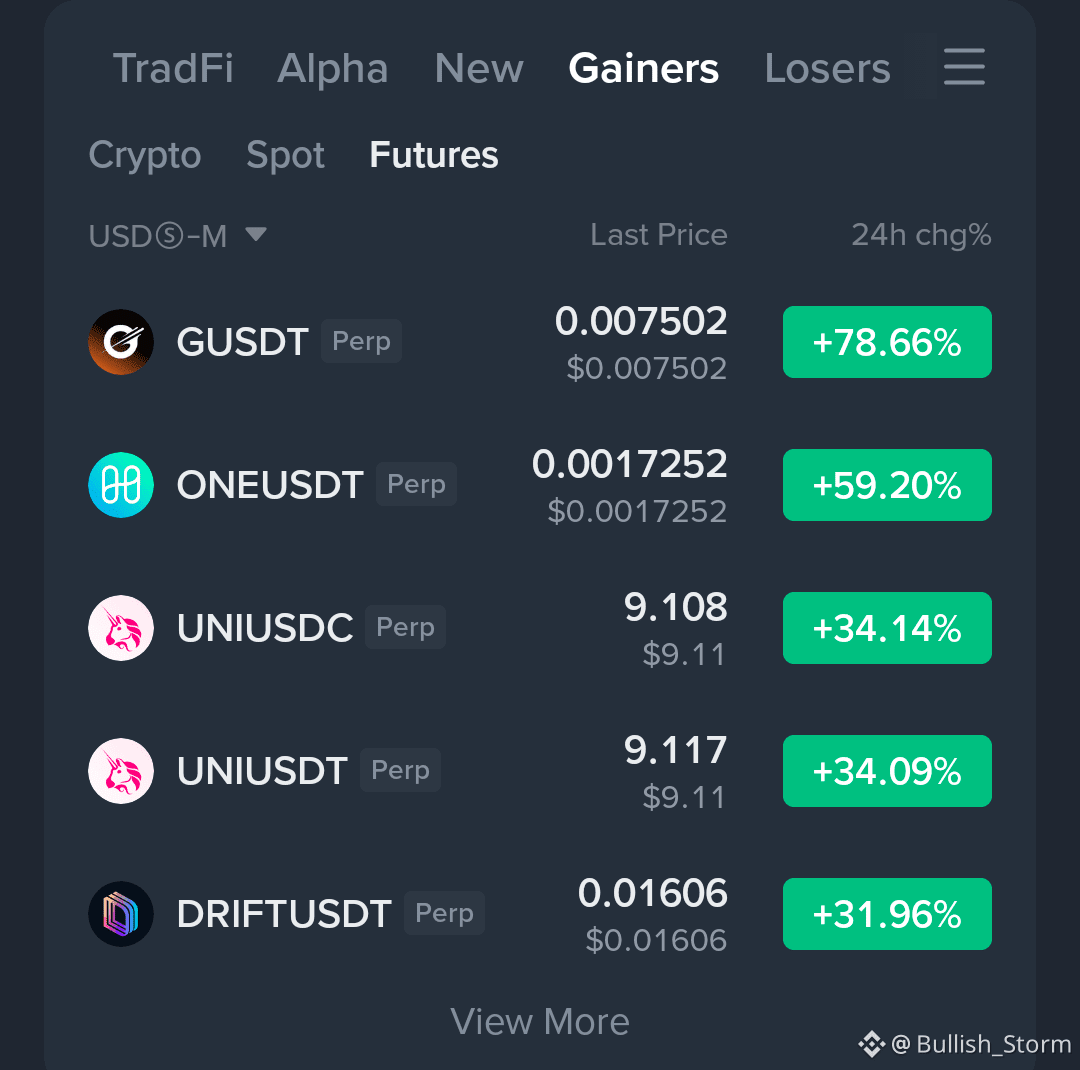
Task: Open the hamburger menu icon
Action: click(964, 67)
